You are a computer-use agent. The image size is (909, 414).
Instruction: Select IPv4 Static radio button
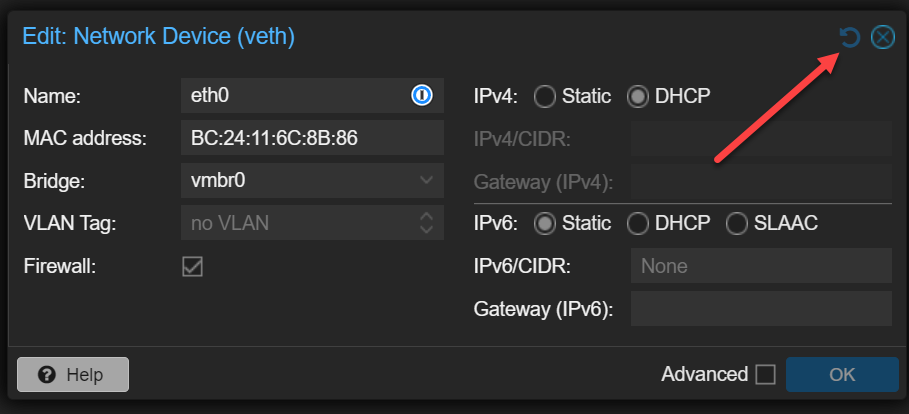tap(545, 97)
